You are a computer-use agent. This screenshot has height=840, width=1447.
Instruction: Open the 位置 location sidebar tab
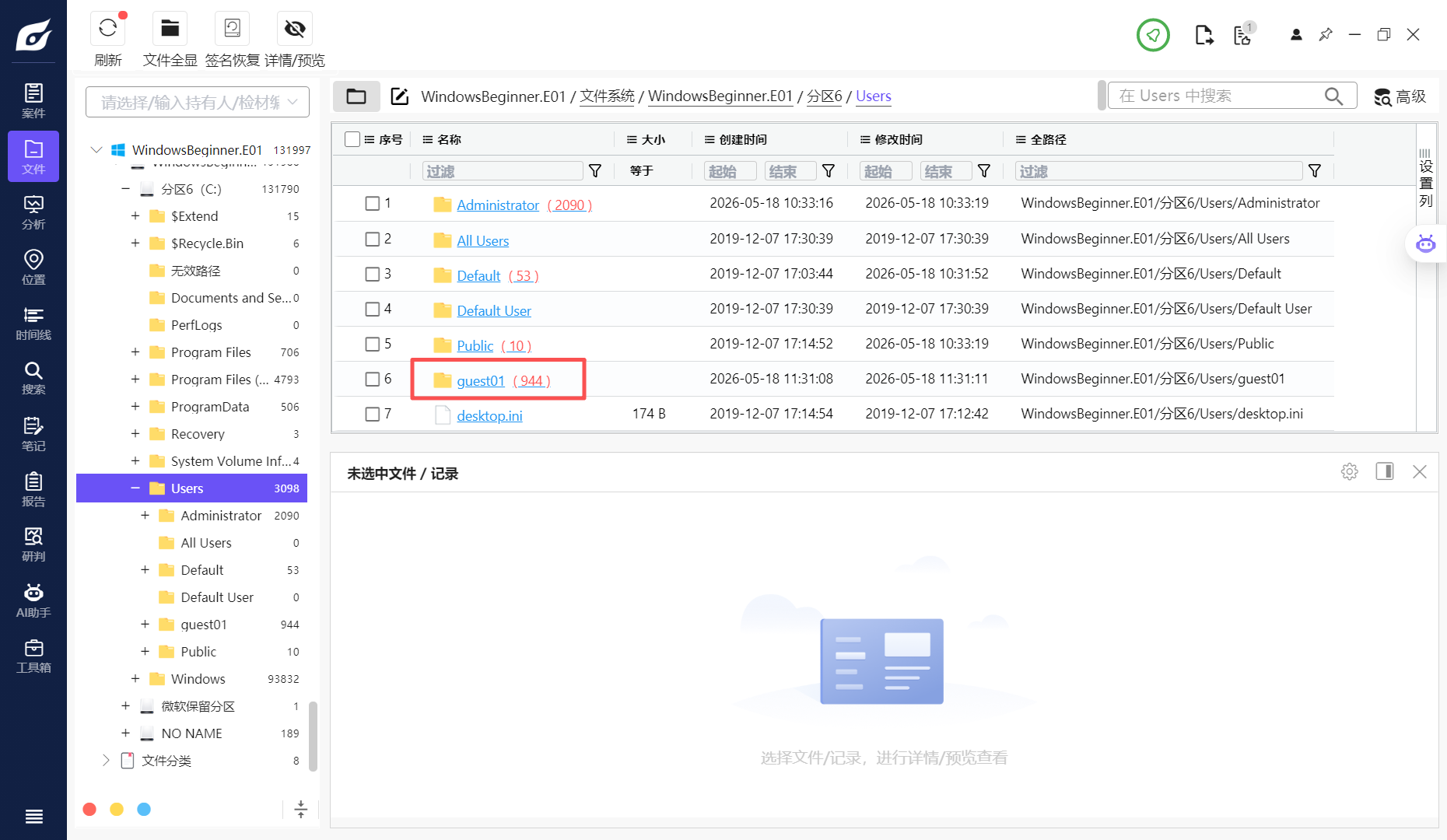point(33,267)
